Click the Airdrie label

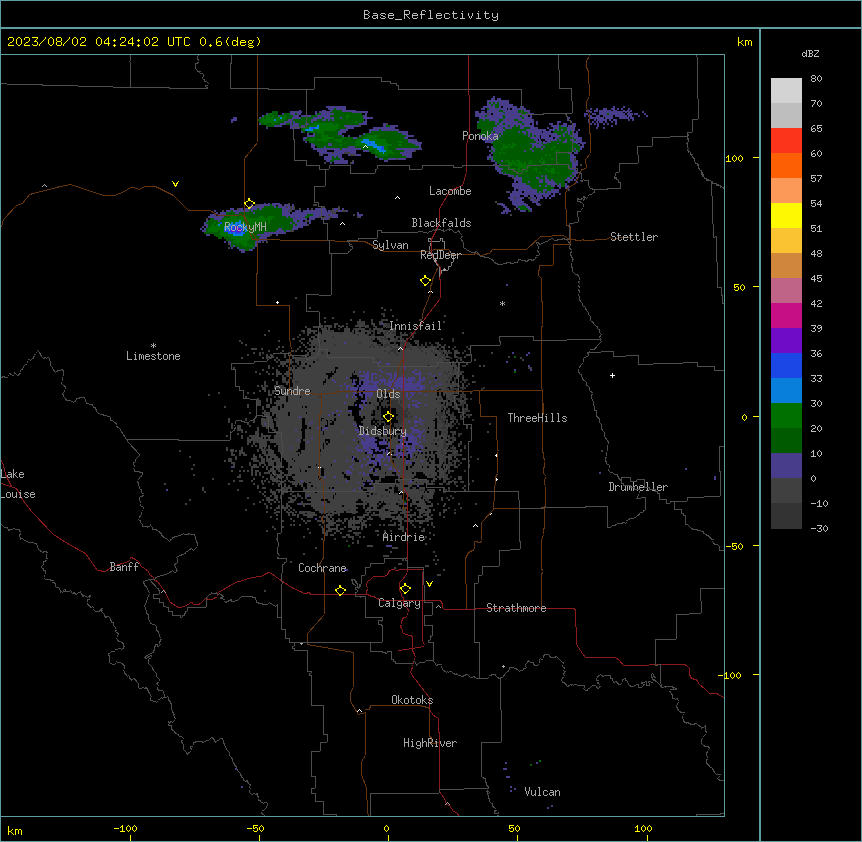click(x=404, y=537)
